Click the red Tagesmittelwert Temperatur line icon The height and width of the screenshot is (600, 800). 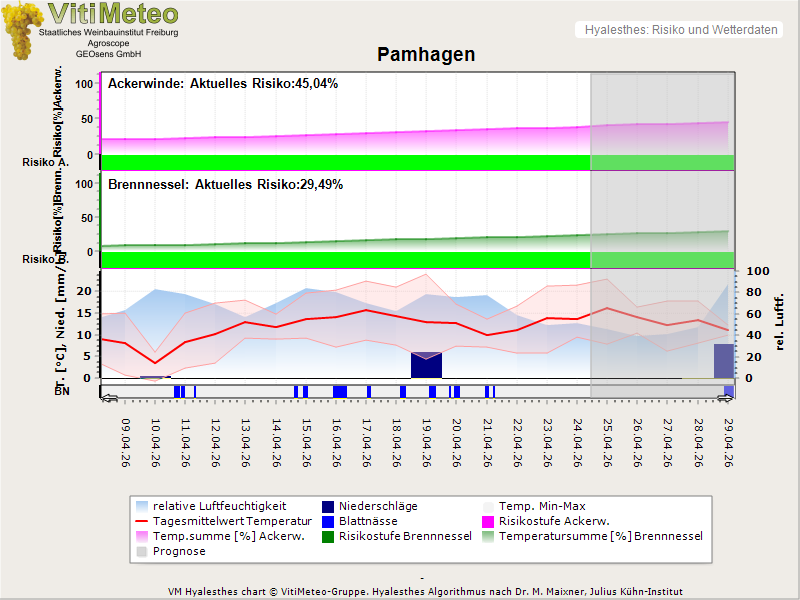click(144, 521)
